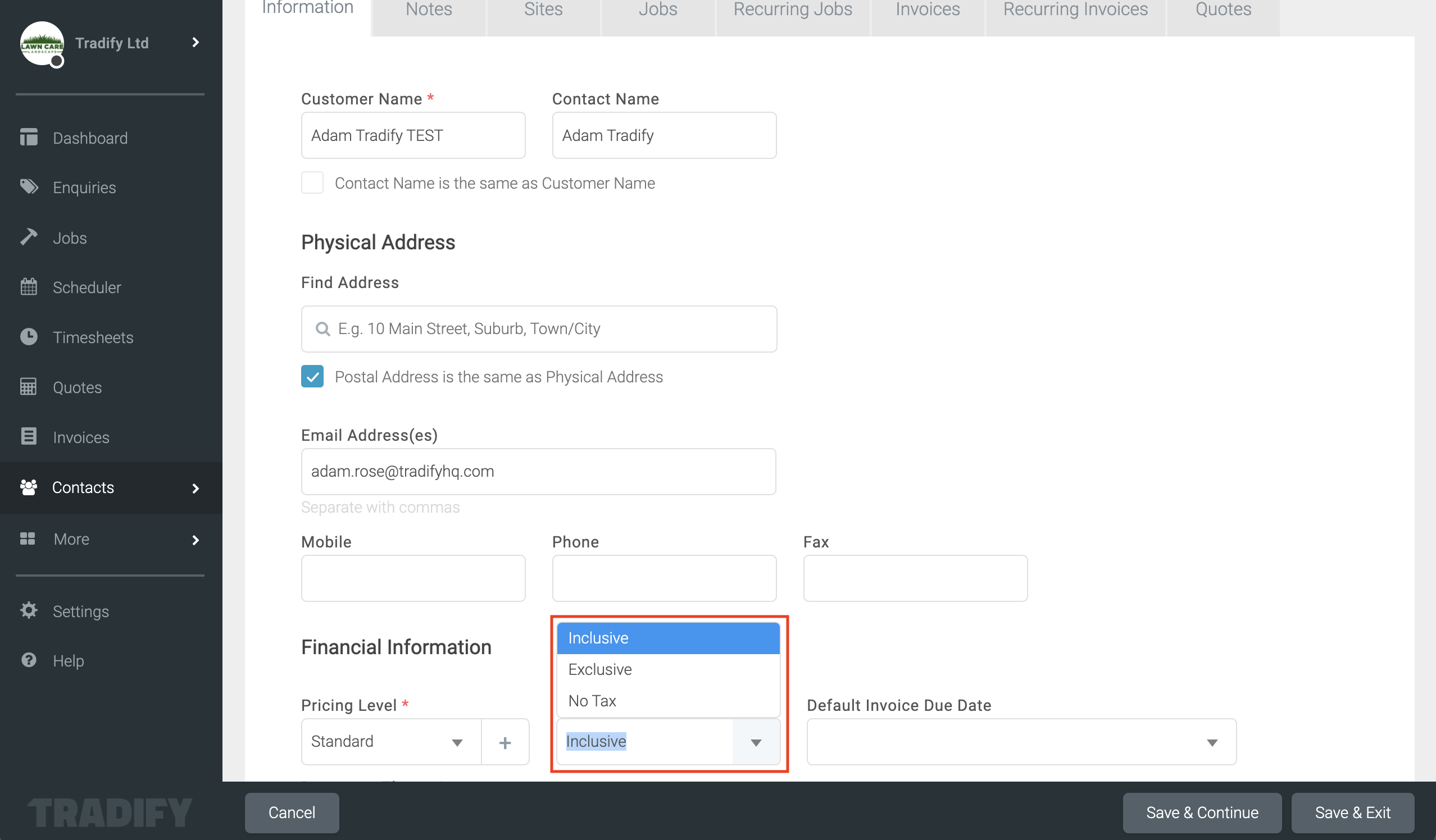Click the Quotes calculator icon
The image size is (1436, 840).
29,387
